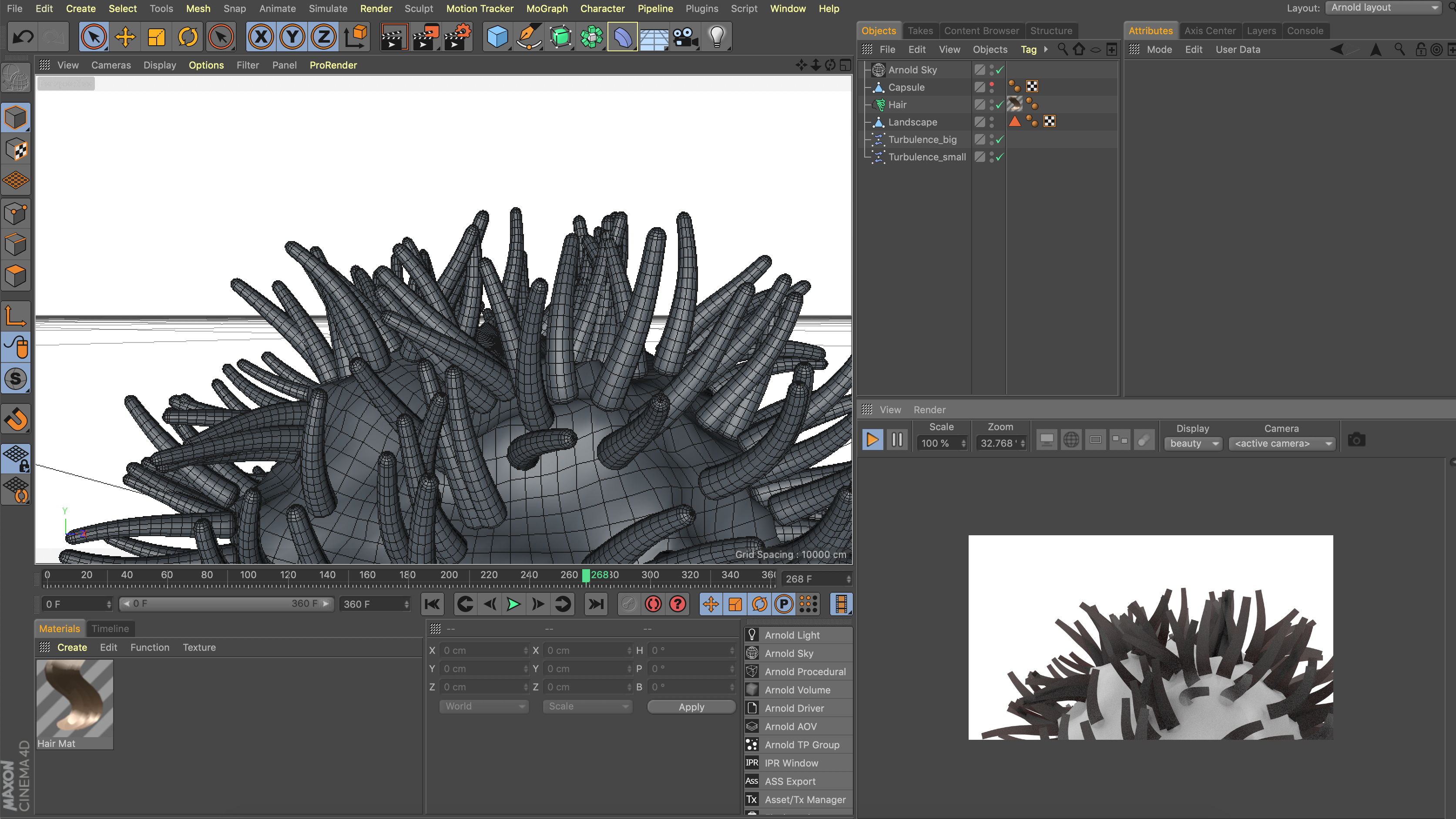Click the IPR Window entry
This screenshot has width=1456, height=819.
(x=798, y=763)
